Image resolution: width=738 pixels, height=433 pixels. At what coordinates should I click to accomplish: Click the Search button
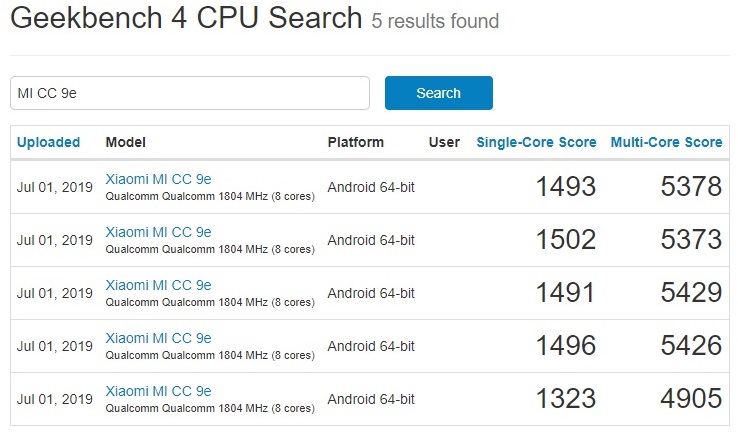pos(438,93)
